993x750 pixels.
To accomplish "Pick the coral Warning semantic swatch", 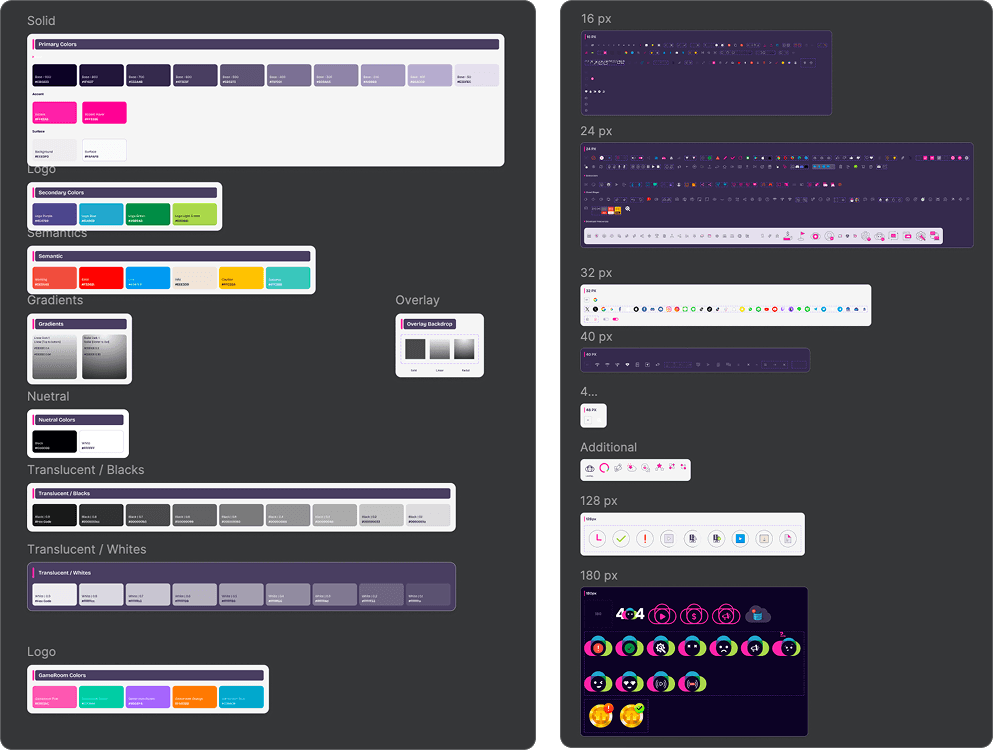I will click(x=54, y=278).
